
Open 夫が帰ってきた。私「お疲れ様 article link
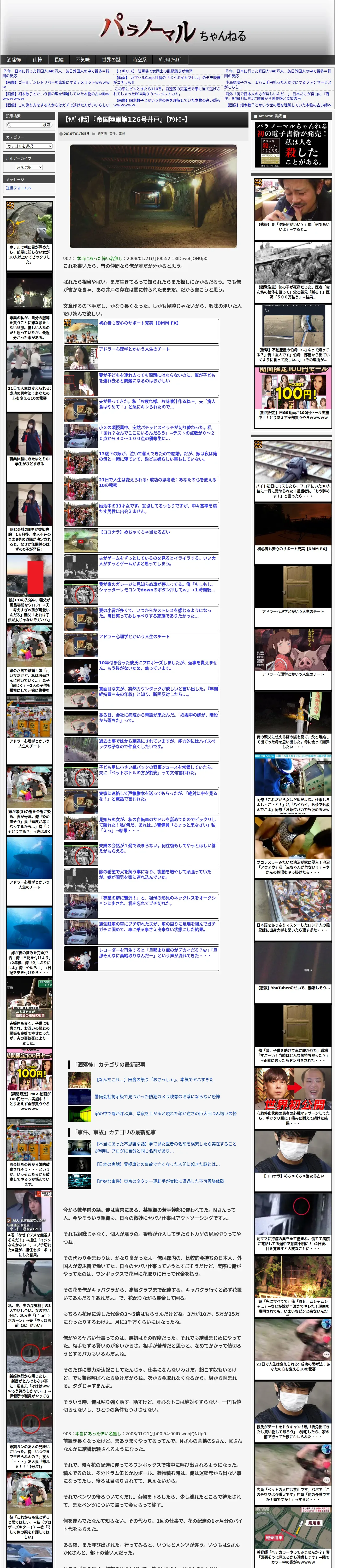point(157,404)
